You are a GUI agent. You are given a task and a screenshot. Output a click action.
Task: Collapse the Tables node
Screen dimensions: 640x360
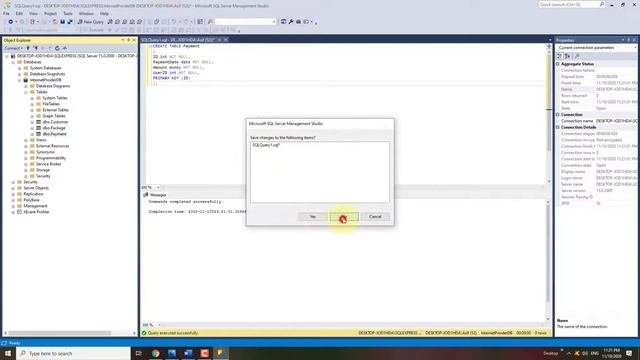[26, 92]
